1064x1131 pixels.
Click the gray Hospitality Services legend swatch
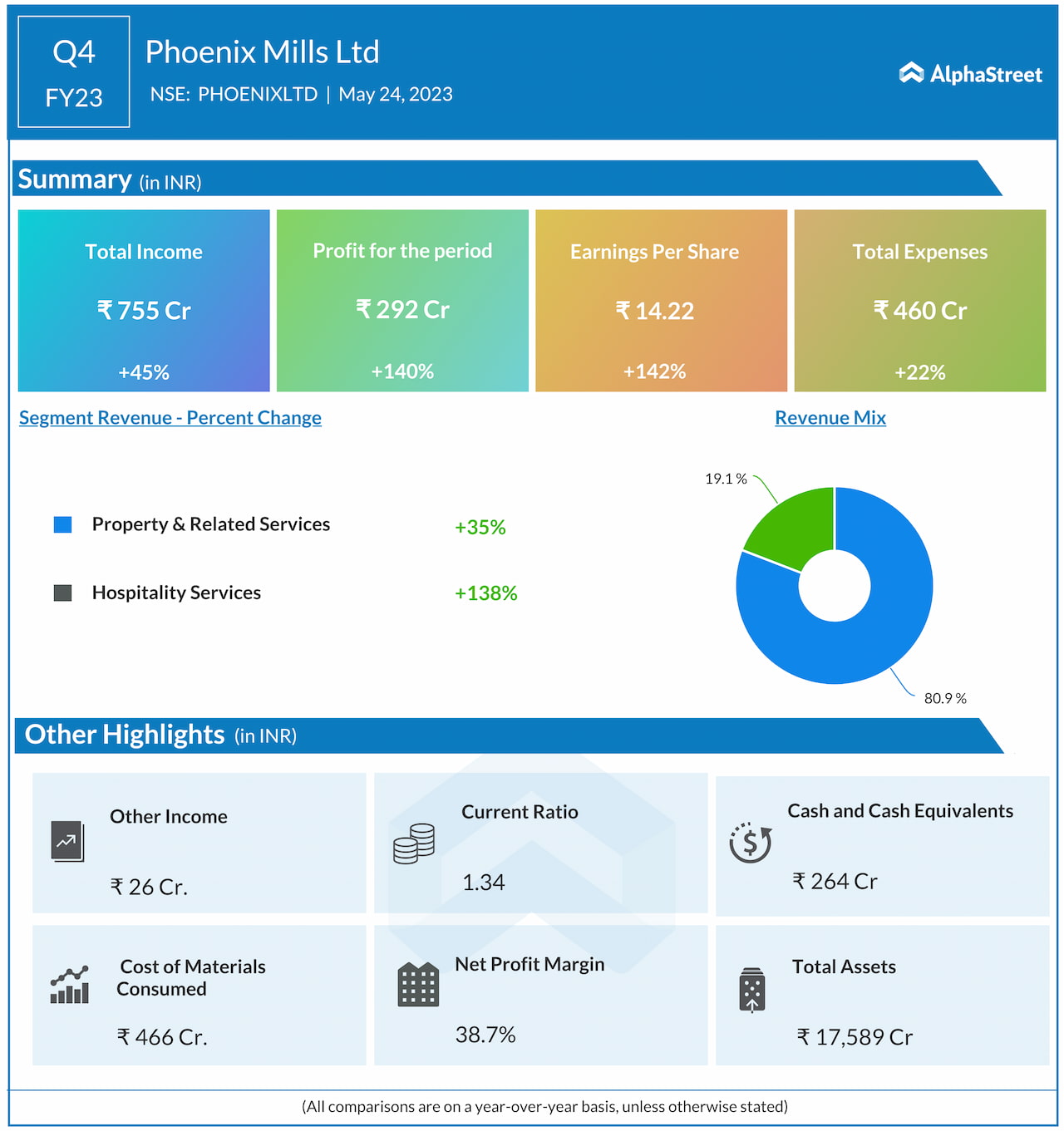[63, 593]
